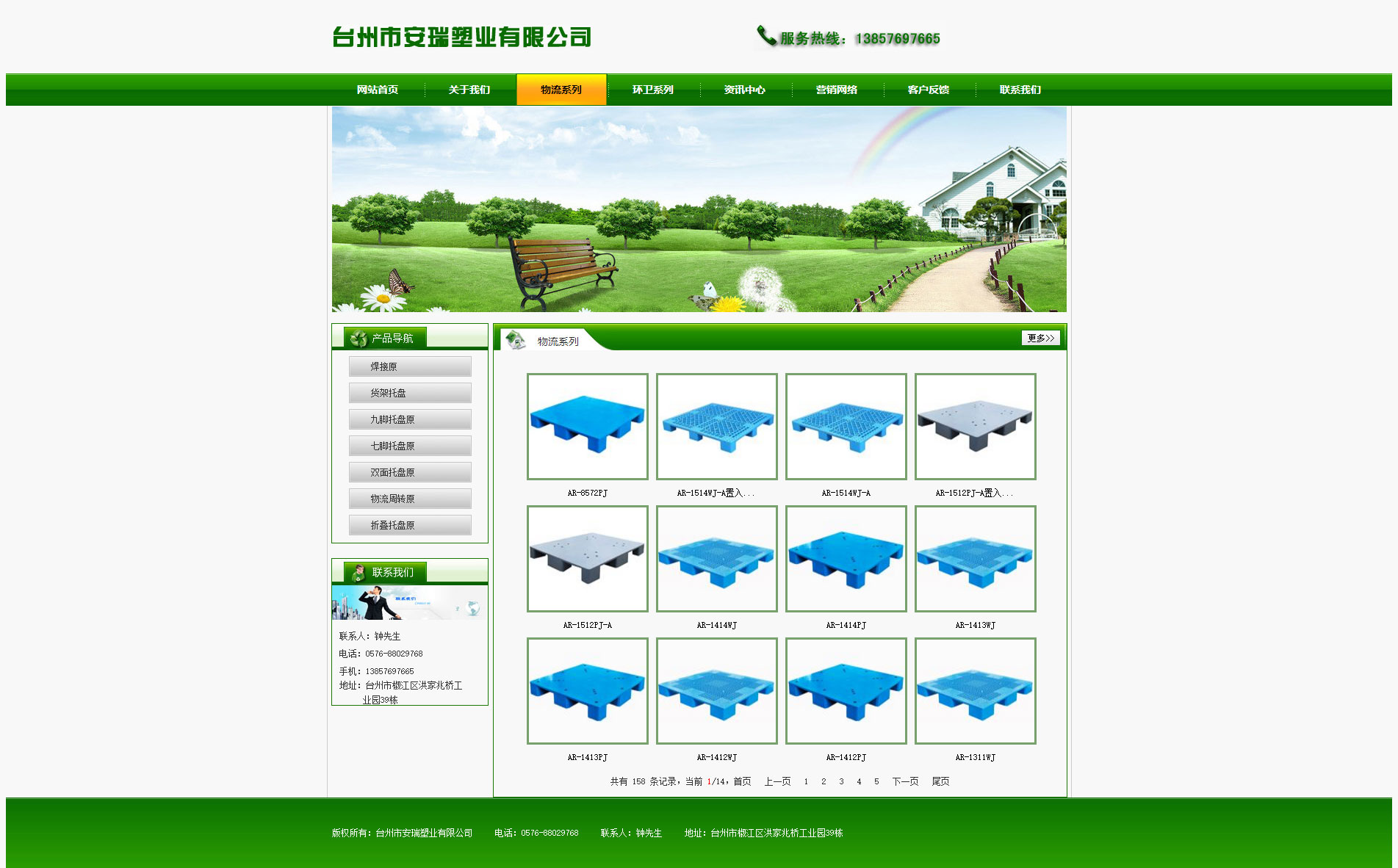Screen dimensions: 1398x868
Task: Open the 联系我们 item in the top navigation
Action: pos(1020,90)
